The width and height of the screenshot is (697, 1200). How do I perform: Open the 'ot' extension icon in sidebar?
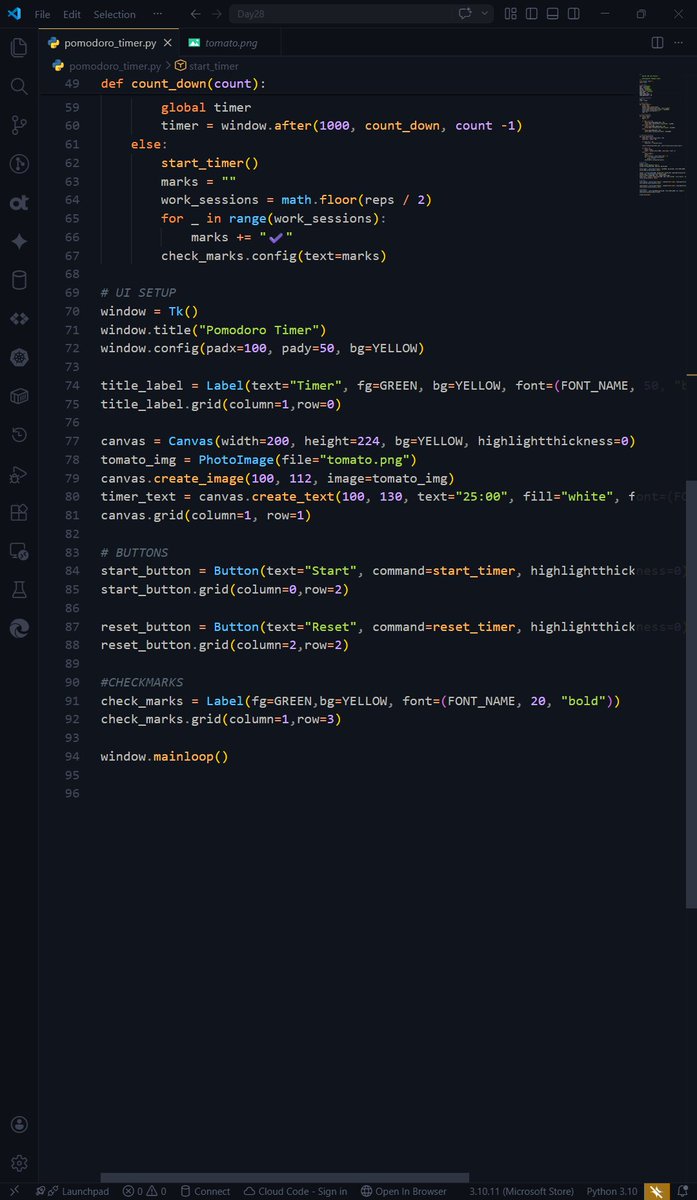point(18,203)
